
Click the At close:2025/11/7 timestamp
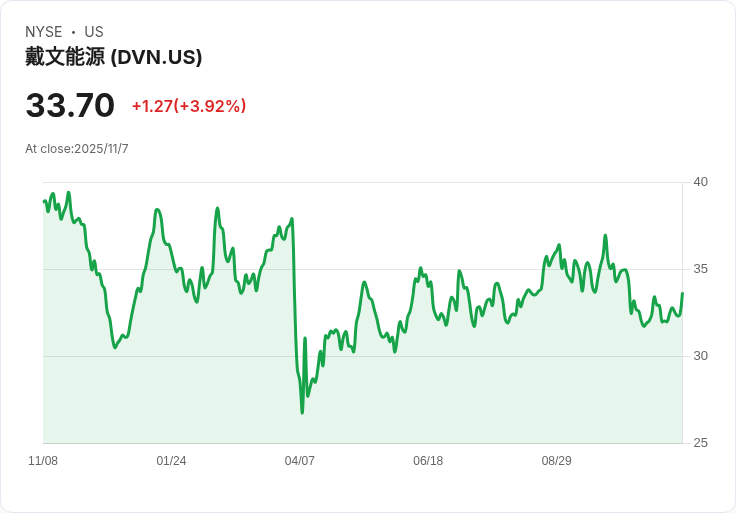click(77, 149)
